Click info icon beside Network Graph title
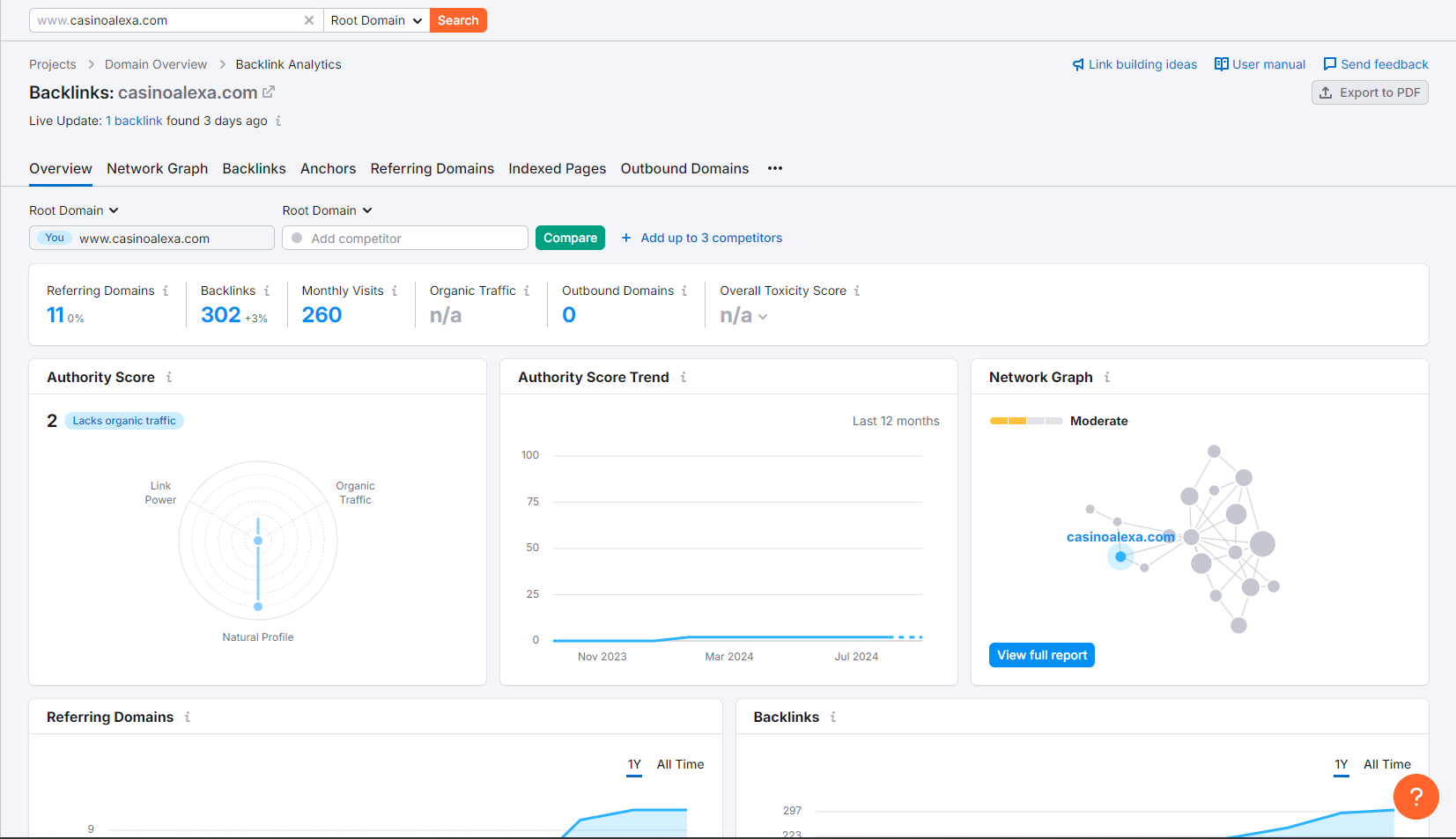 click(1107, 377)
